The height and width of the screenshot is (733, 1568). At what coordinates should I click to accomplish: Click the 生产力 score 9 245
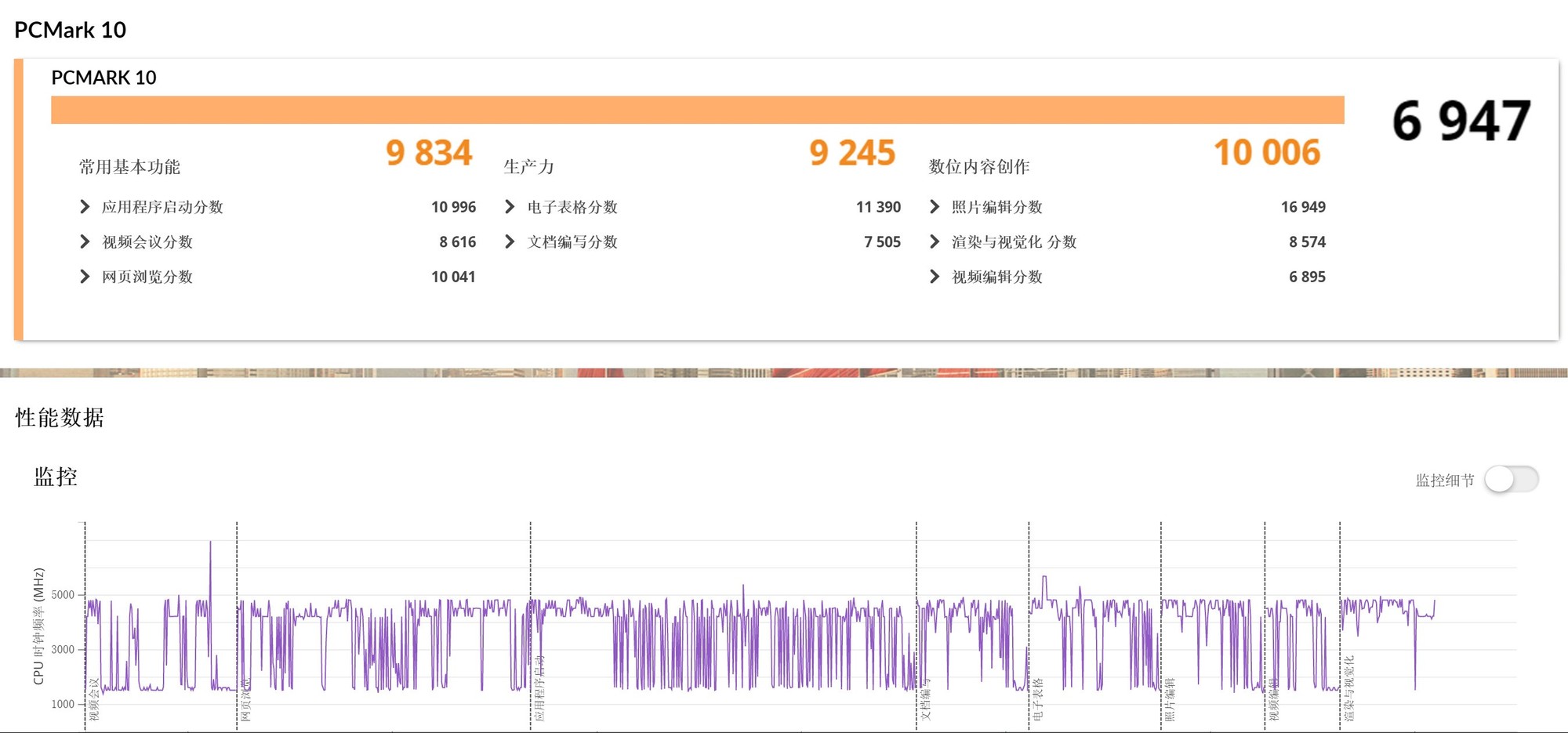pos(852,153)
